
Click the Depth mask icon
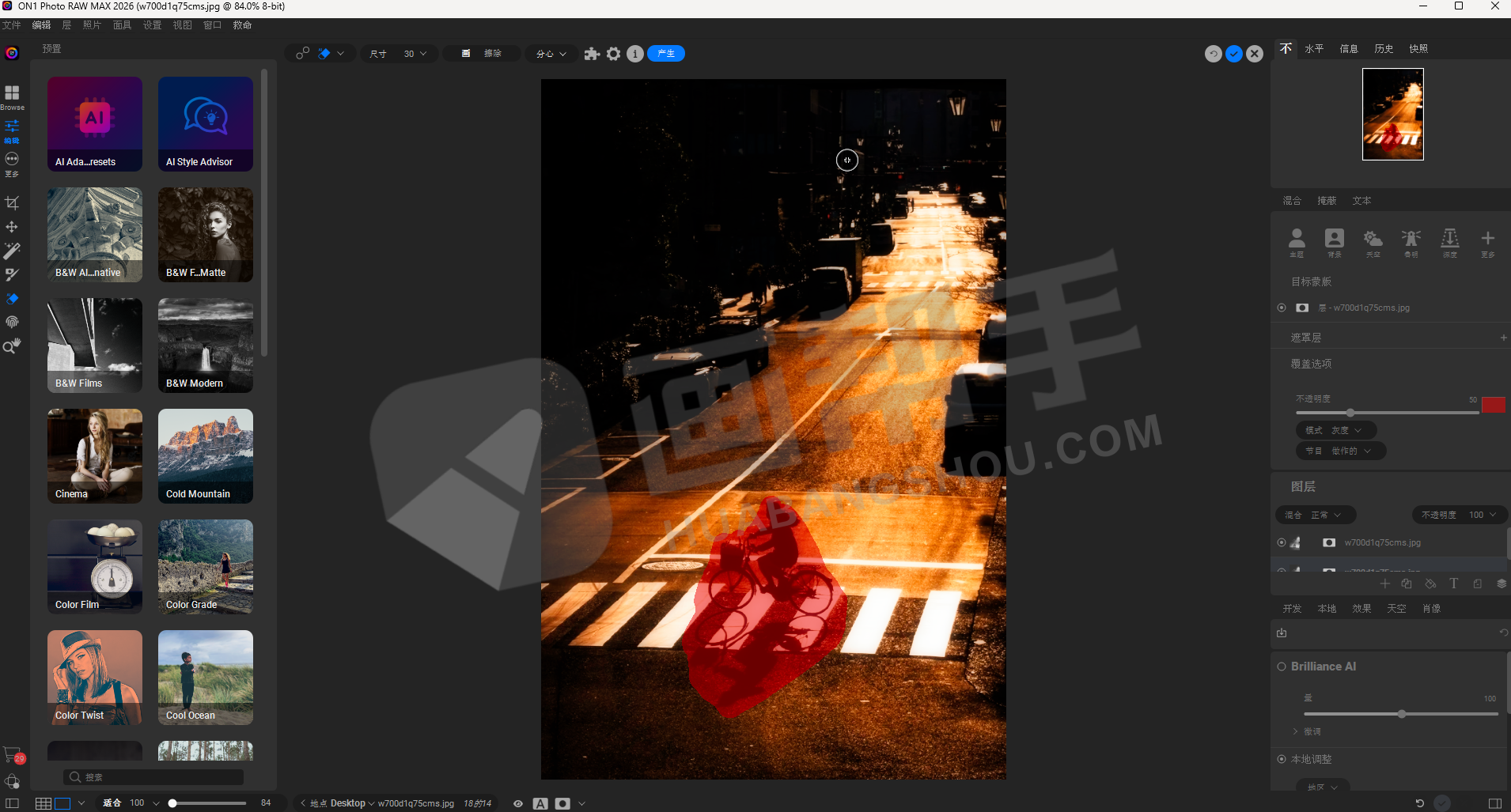[1449, 240]
